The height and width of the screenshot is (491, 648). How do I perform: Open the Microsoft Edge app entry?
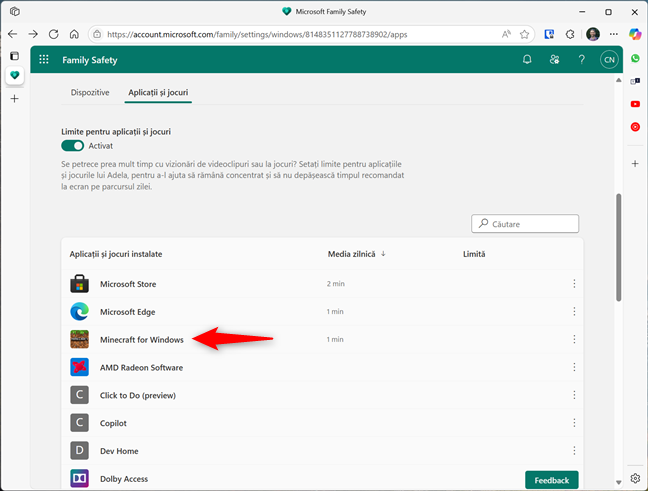128,312
